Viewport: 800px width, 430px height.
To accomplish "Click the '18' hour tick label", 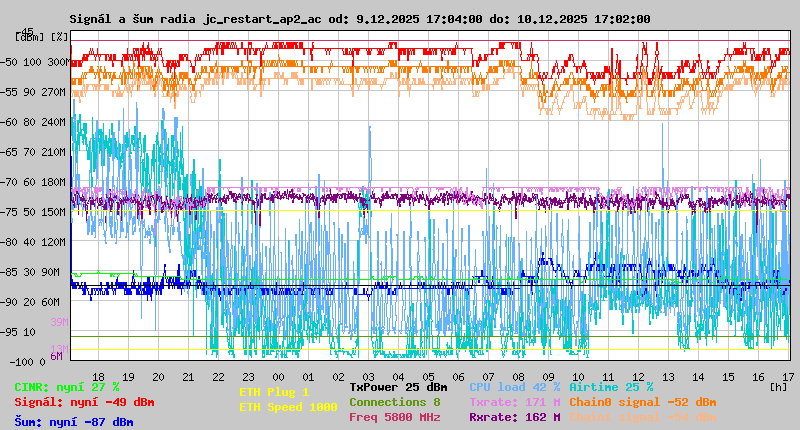I will 98,377.
